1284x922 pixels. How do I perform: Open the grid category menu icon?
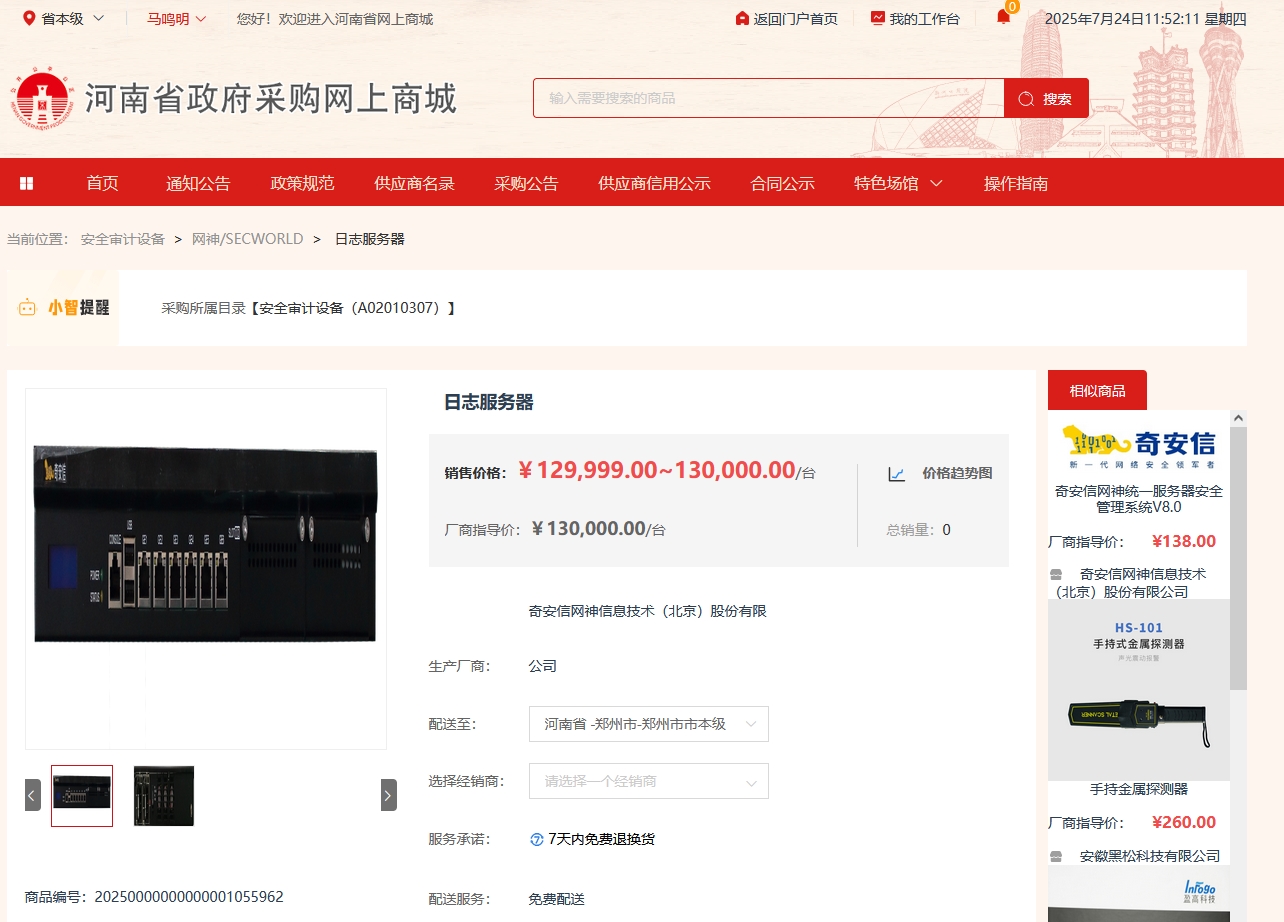pyautogui.click(x=27, y=183)
